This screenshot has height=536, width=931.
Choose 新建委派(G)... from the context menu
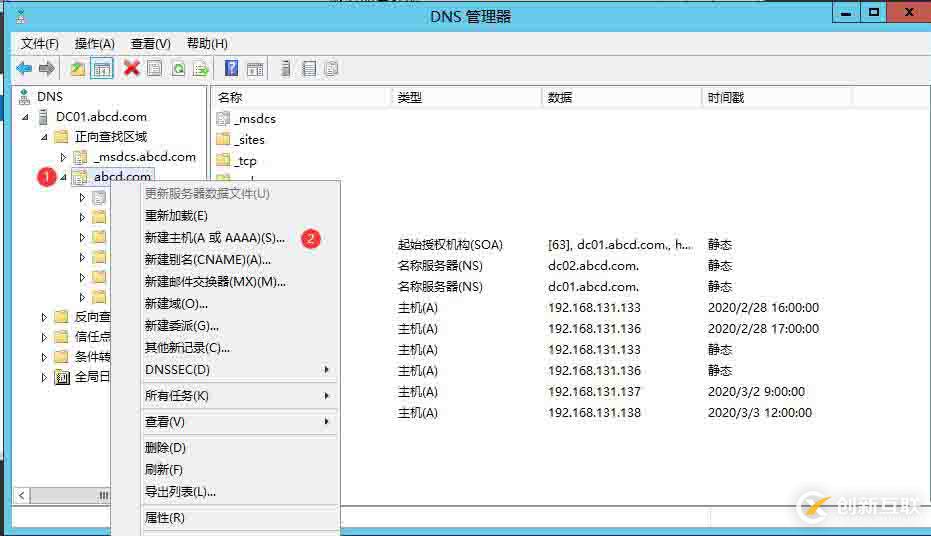(x=240, y=325)
